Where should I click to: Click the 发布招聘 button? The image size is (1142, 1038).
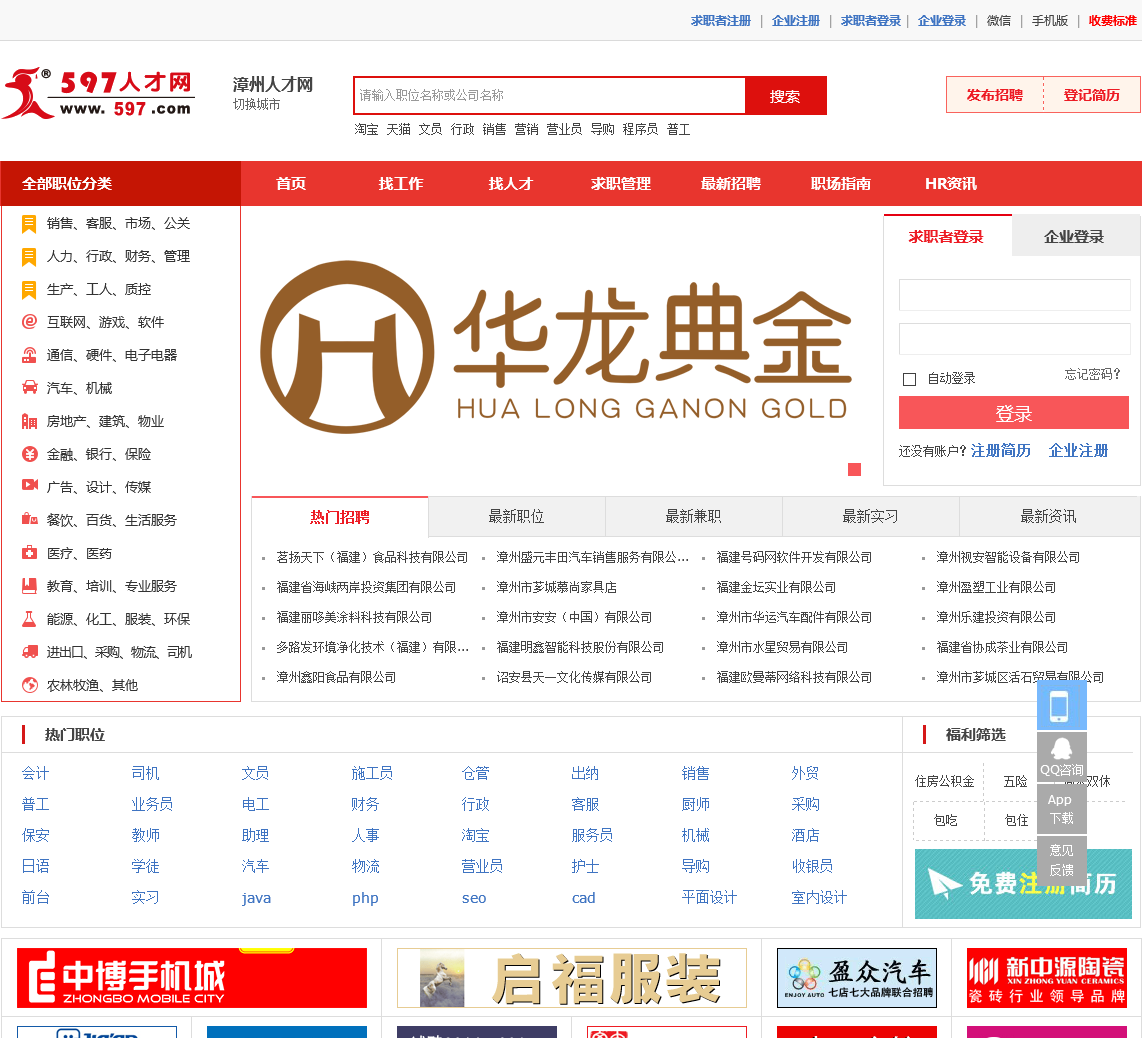pyautogui.click(x=995, y=95)
